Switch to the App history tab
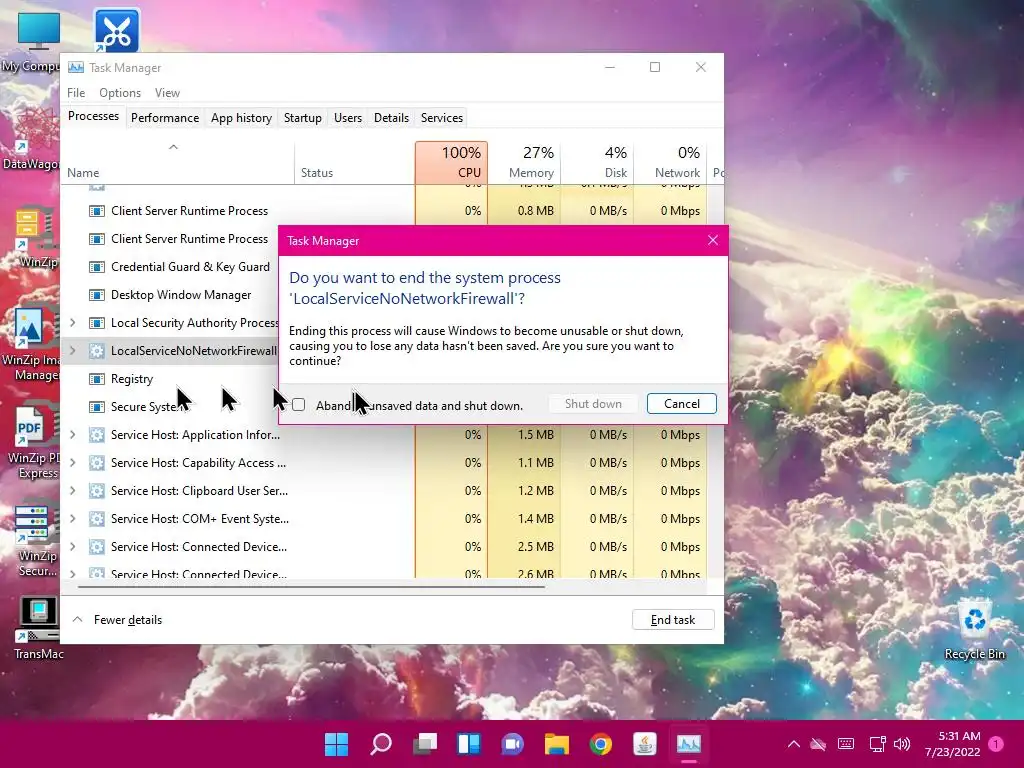The width and height of the screenshot is (1024, 768). (241, 118)
